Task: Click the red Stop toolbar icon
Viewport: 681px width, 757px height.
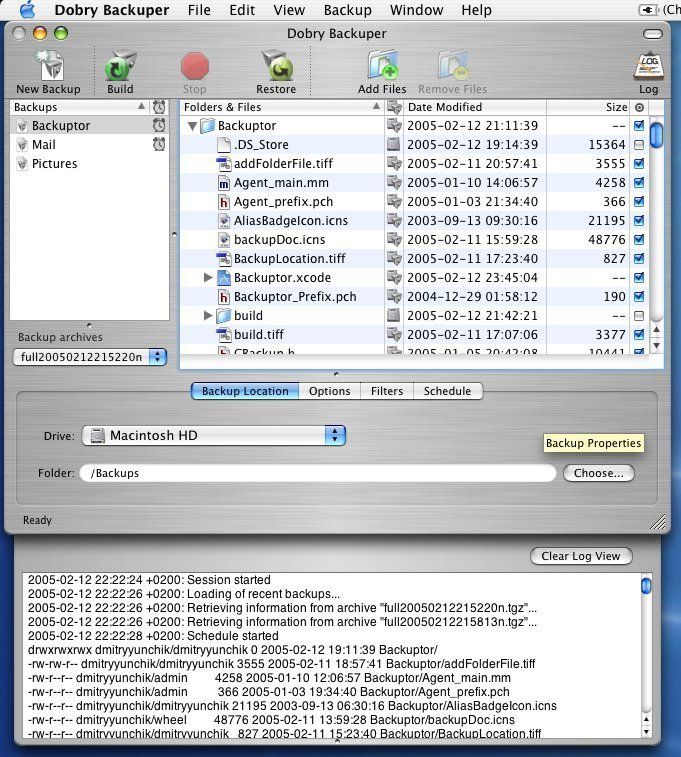Action: tap(195, 66)
